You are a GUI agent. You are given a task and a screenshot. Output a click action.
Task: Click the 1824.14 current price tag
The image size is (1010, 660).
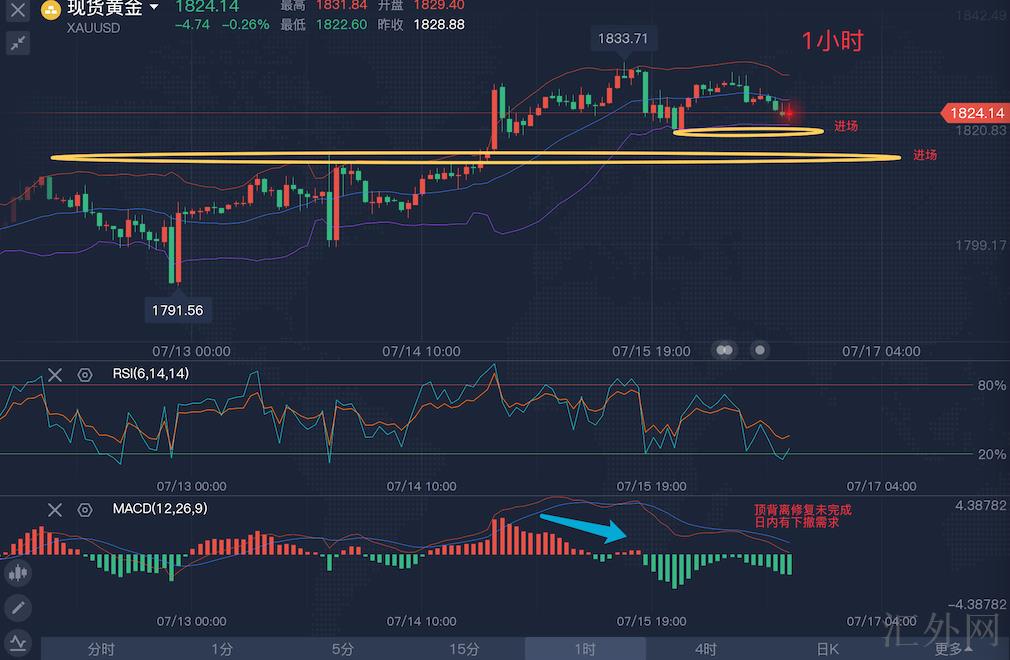[x=973, y=114]
